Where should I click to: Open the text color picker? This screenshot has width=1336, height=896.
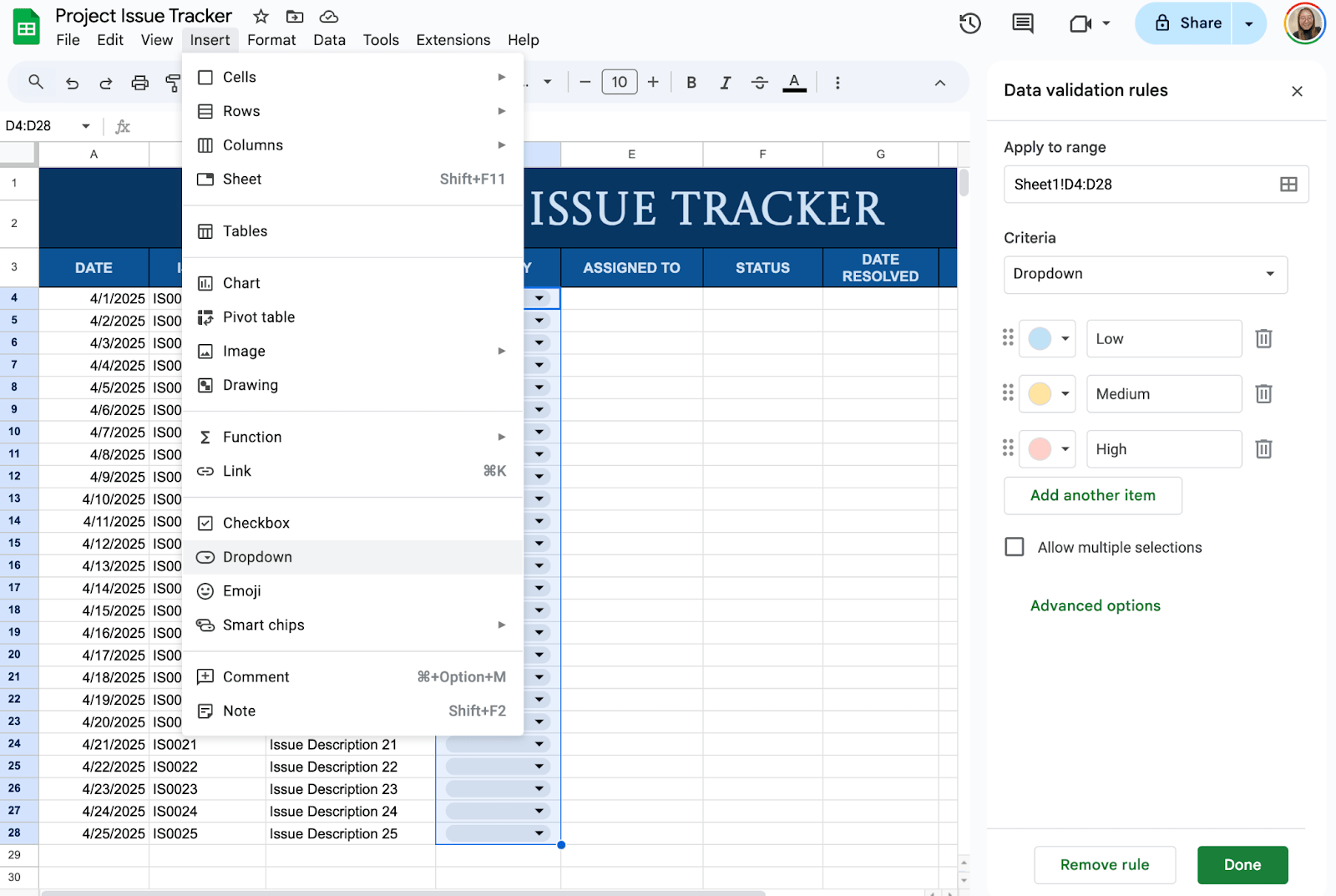click(x=794, y=83)
